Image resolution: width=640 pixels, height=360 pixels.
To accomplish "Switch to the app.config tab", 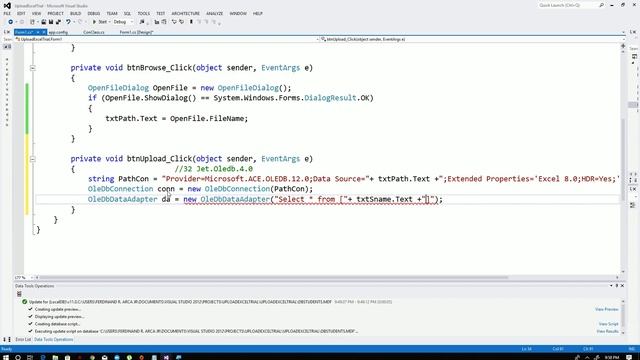I will (58, 32).
